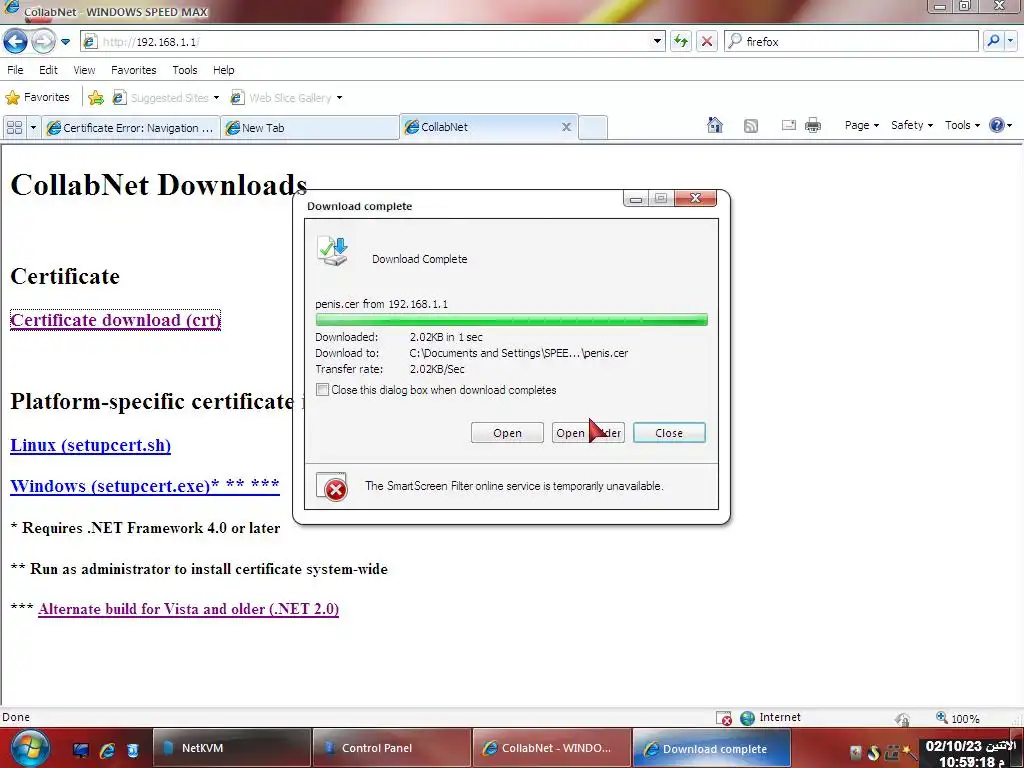Viewport: 1024px width, 768px height.
Task: Click Download complete taskbar button
Action: point(712,748)
